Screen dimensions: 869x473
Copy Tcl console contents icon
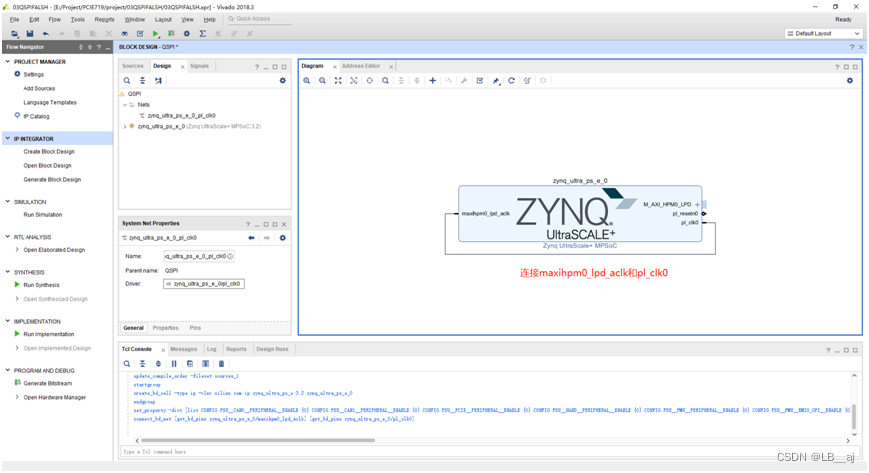[190, 364]
